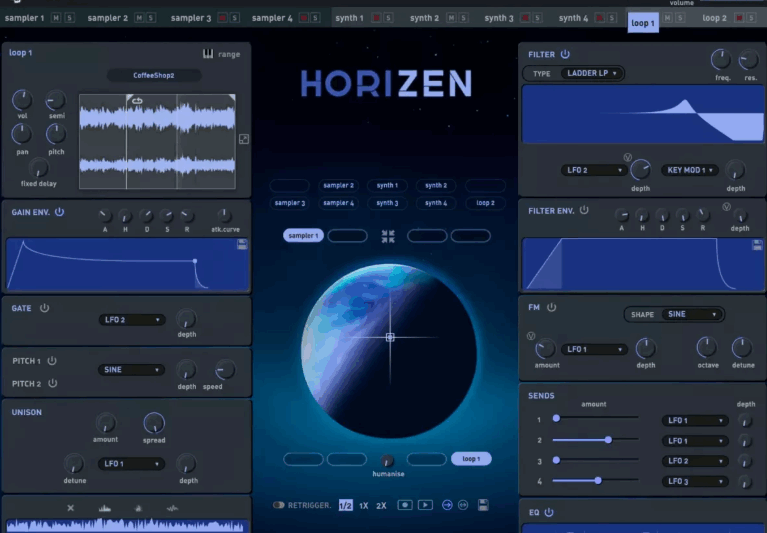Click the filter envelope save icon

coord(757,244)
